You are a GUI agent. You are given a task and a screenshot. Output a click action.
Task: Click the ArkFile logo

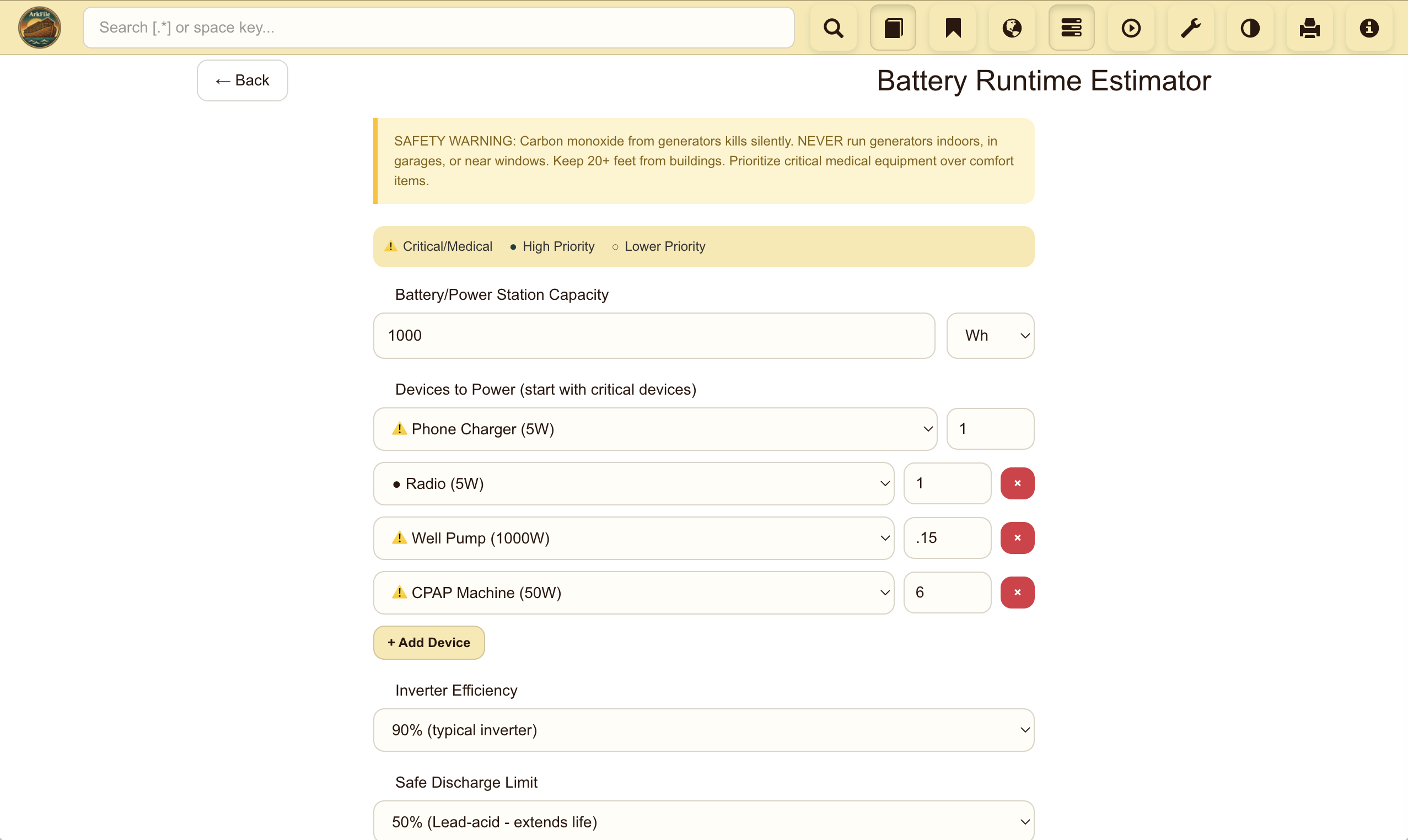coord(40,28)
